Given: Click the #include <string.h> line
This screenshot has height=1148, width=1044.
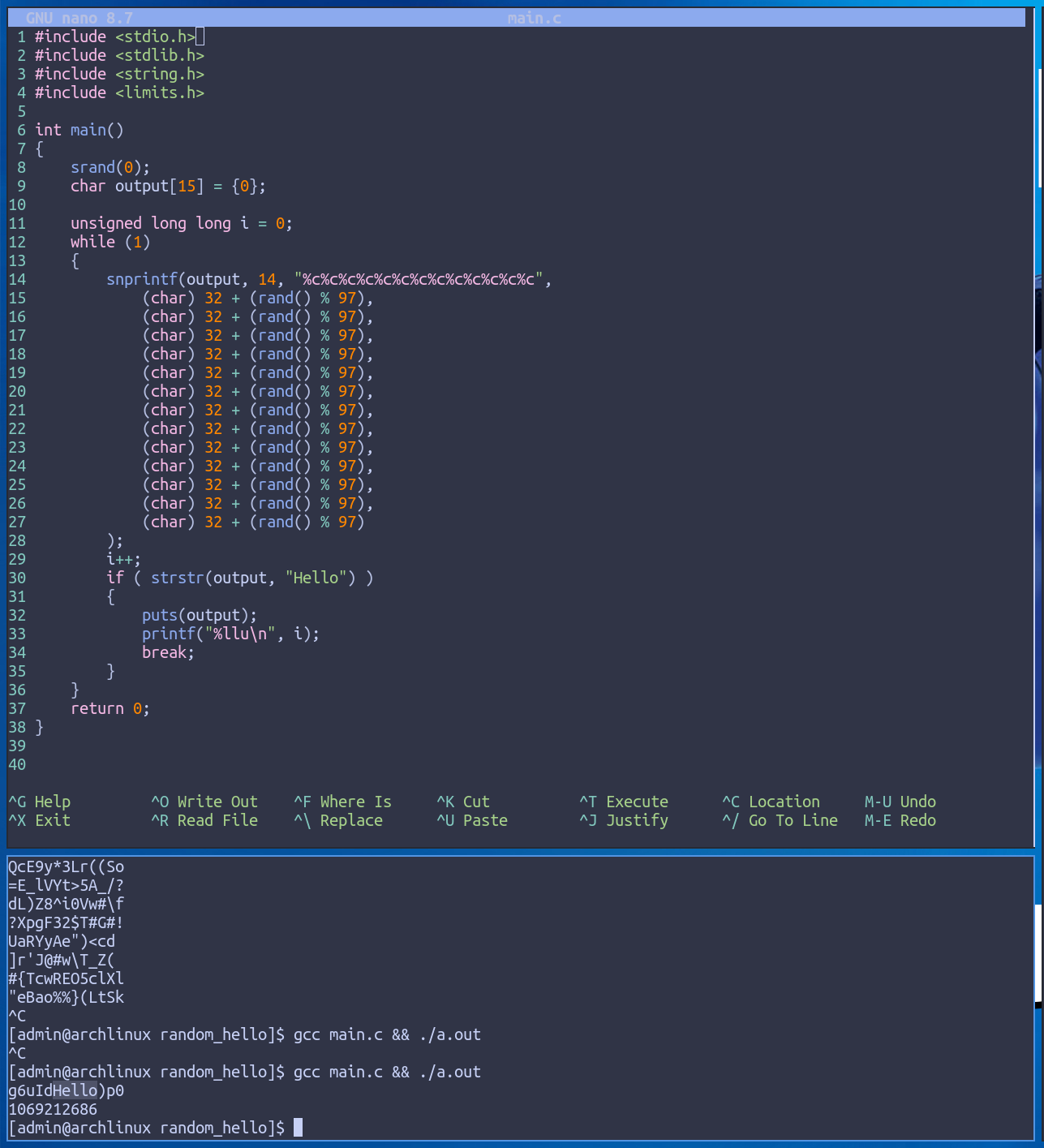Looking at the screenshot, I should [119, 74].
